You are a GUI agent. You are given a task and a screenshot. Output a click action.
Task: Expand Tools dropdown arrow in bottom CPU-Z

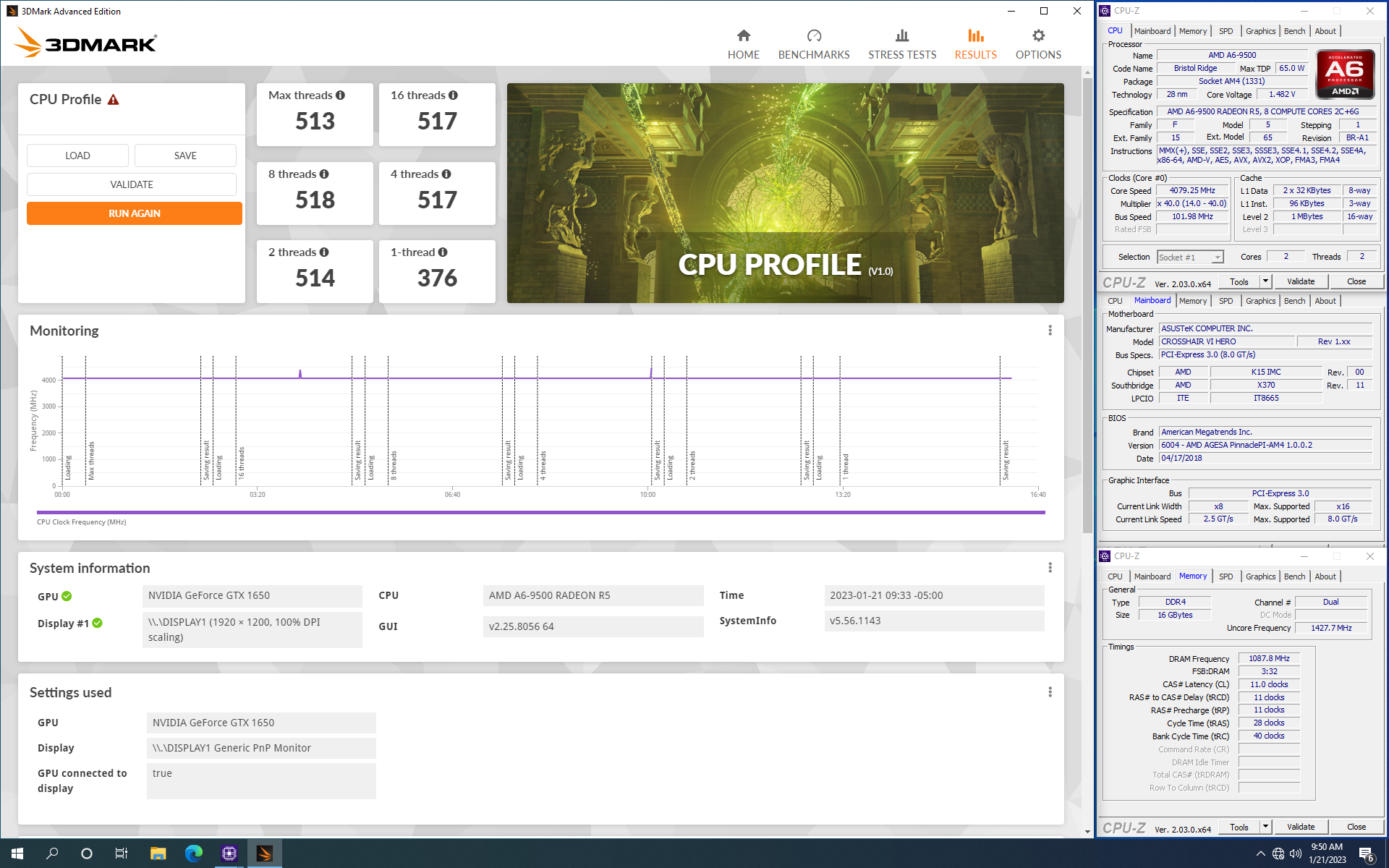[1266, 827]
